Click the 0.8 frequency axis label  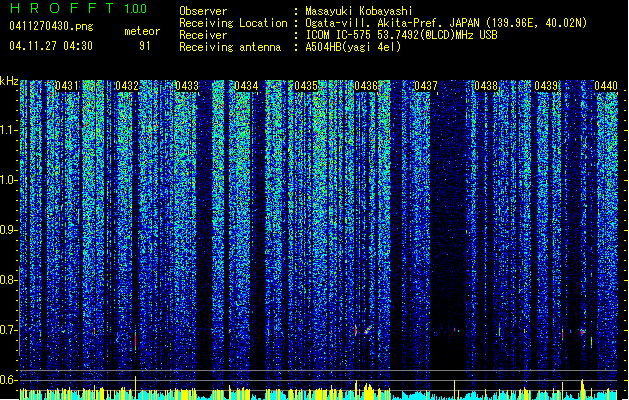click(8, 280)
